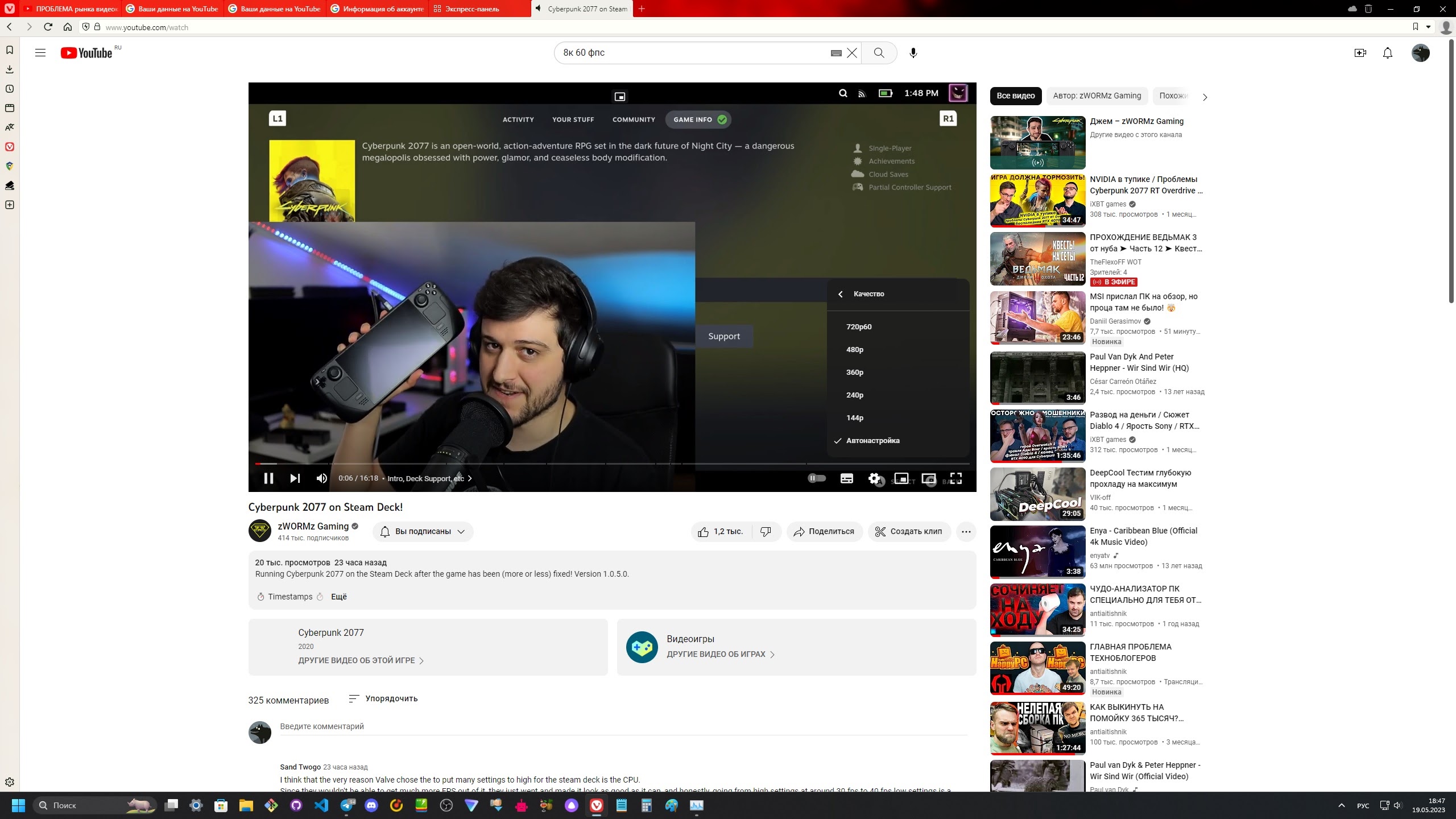Select 720p60 quality option

click(859, 326)
